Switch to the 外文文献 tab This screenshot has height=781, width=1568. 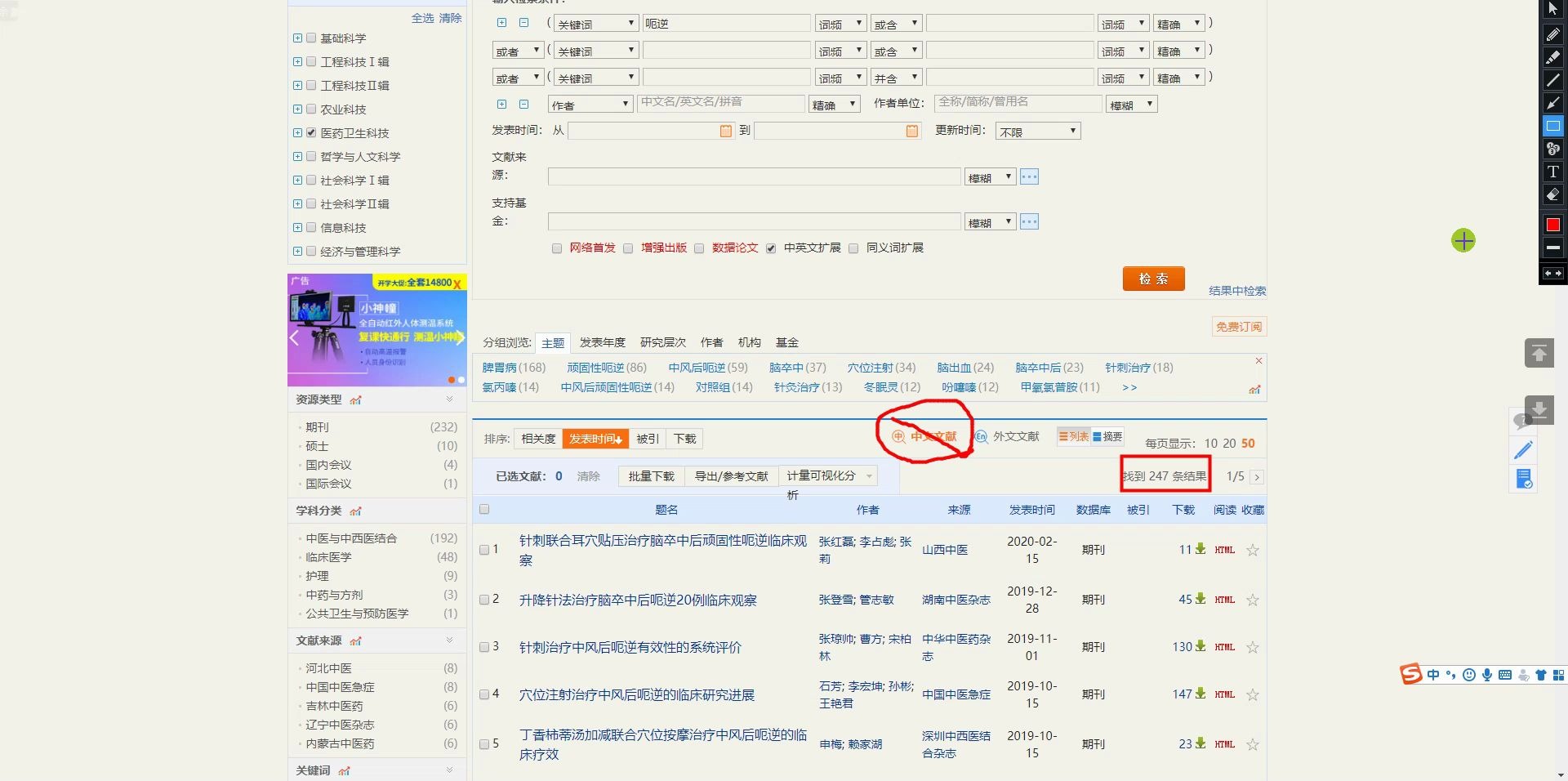click(1015, 436)
